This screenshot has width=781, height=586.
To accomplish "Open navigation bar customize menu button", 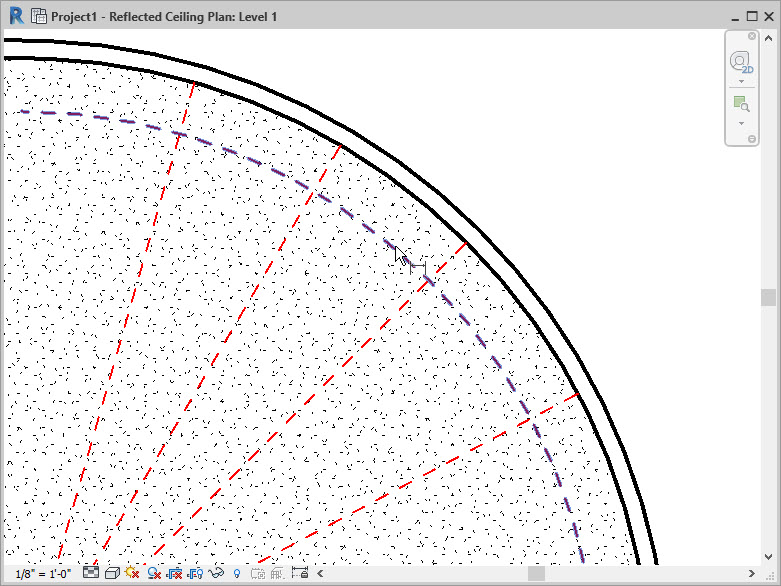I will [752, 139].
